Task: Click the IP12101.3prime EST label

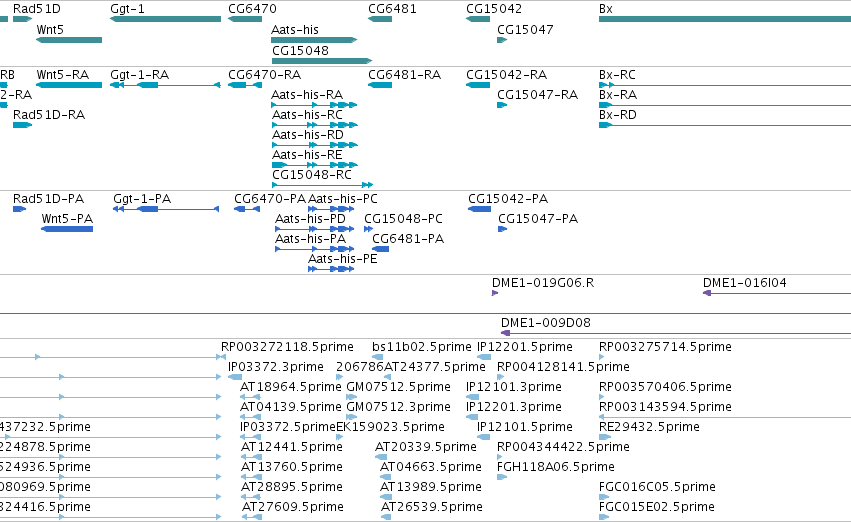Action: 514,387
